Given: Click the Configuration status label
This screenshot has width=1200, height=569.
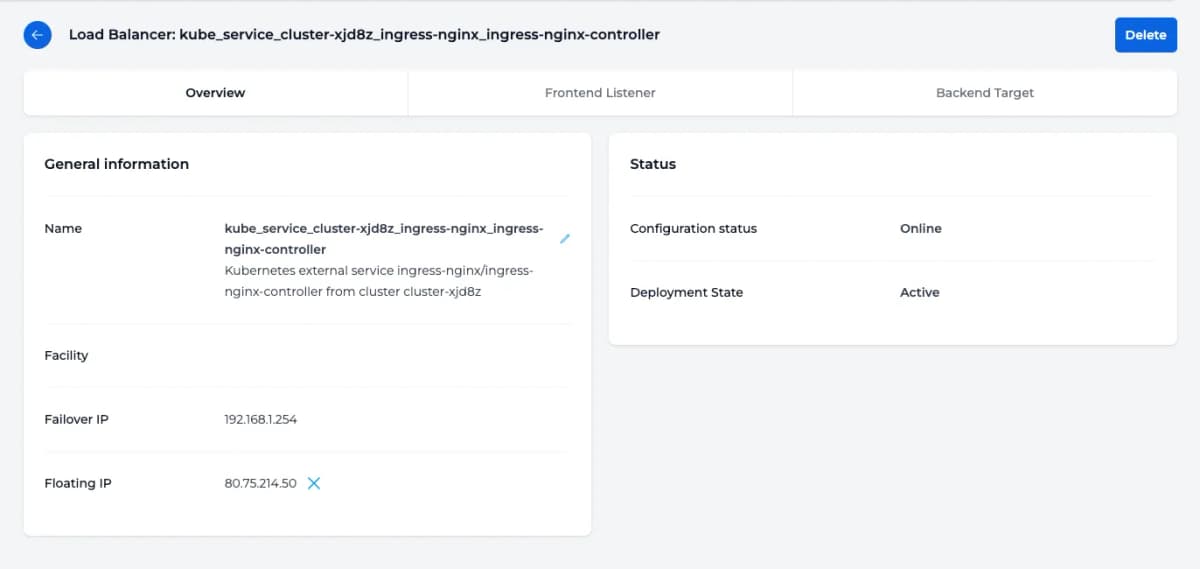Looking at the screenshot, I should (x=693, y=228).
